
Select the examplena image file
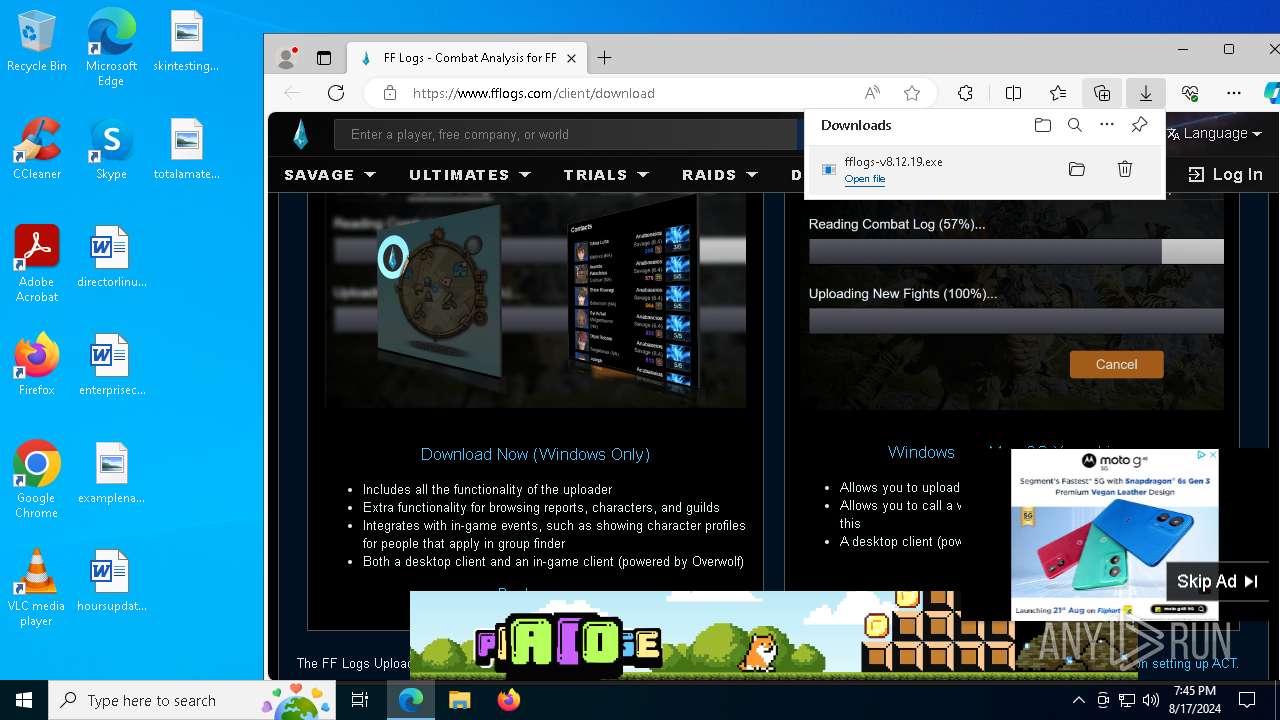111,473
